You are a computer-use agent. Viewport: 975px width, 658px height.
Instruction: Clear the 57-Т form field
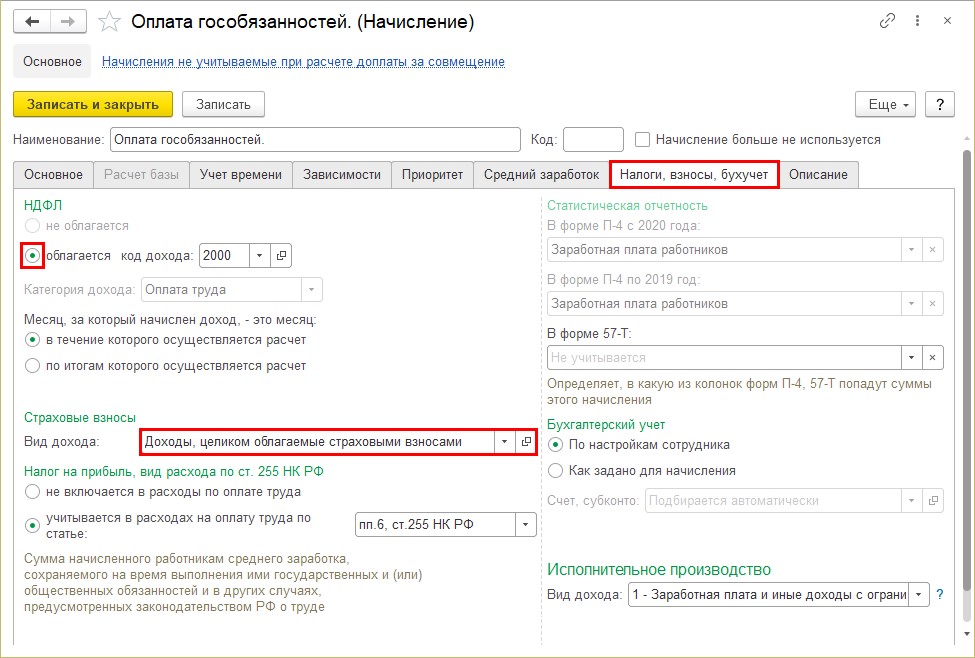pos(932,358)
